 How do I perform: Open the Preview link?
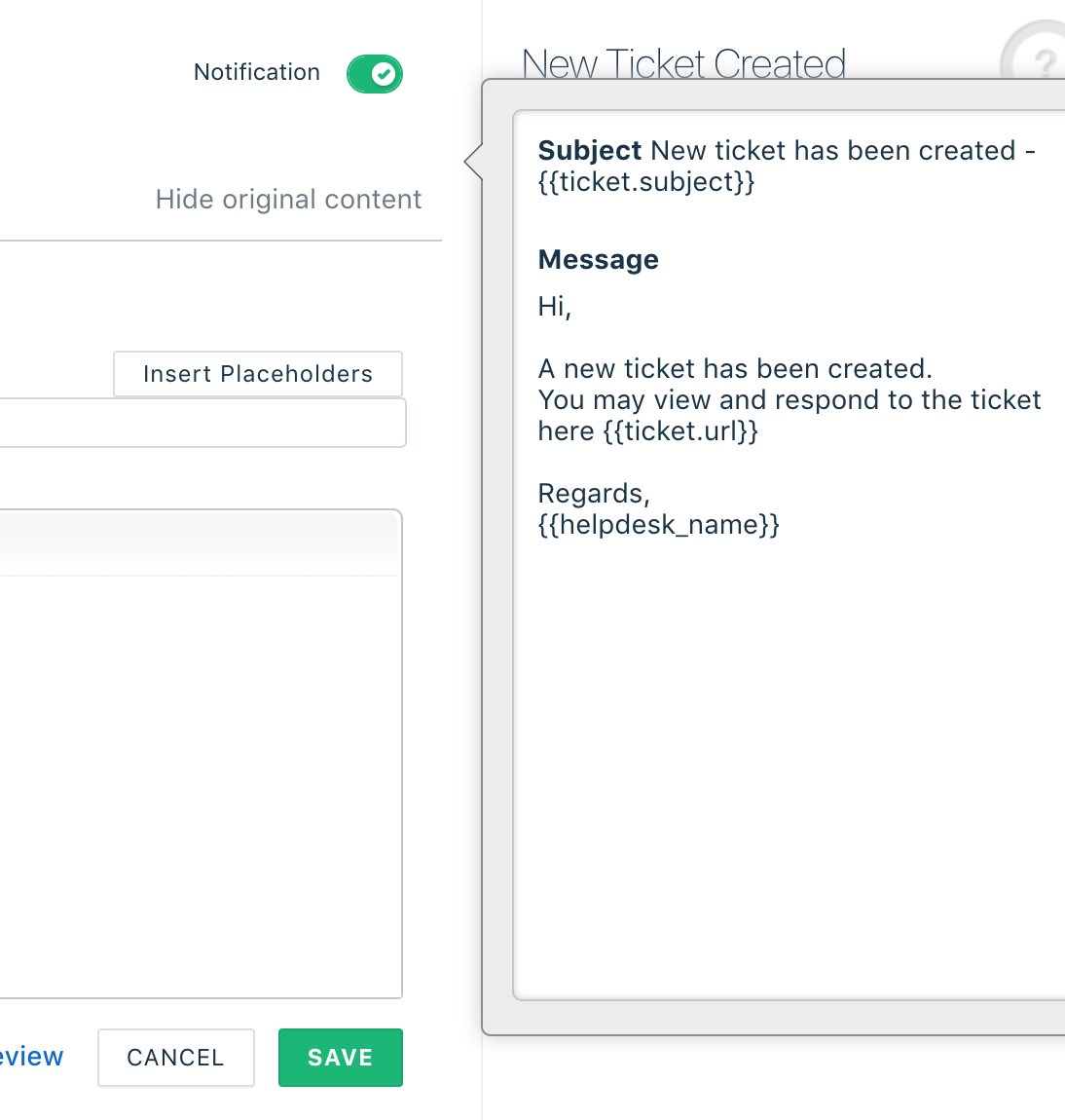(x=31, y=1057)
